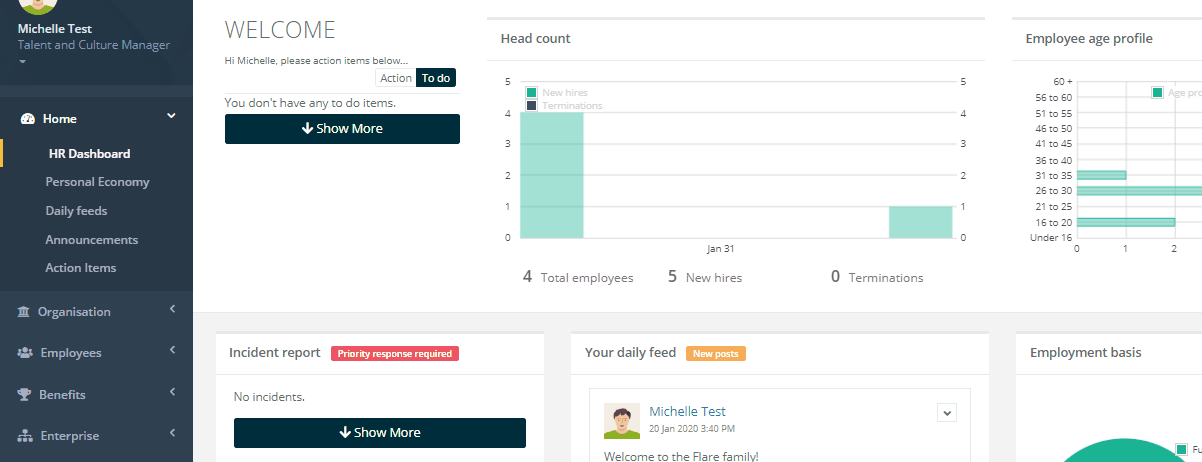Click the Home dashboard gauge icon
Screen dimensions: 1202x462
pos(28,119)
